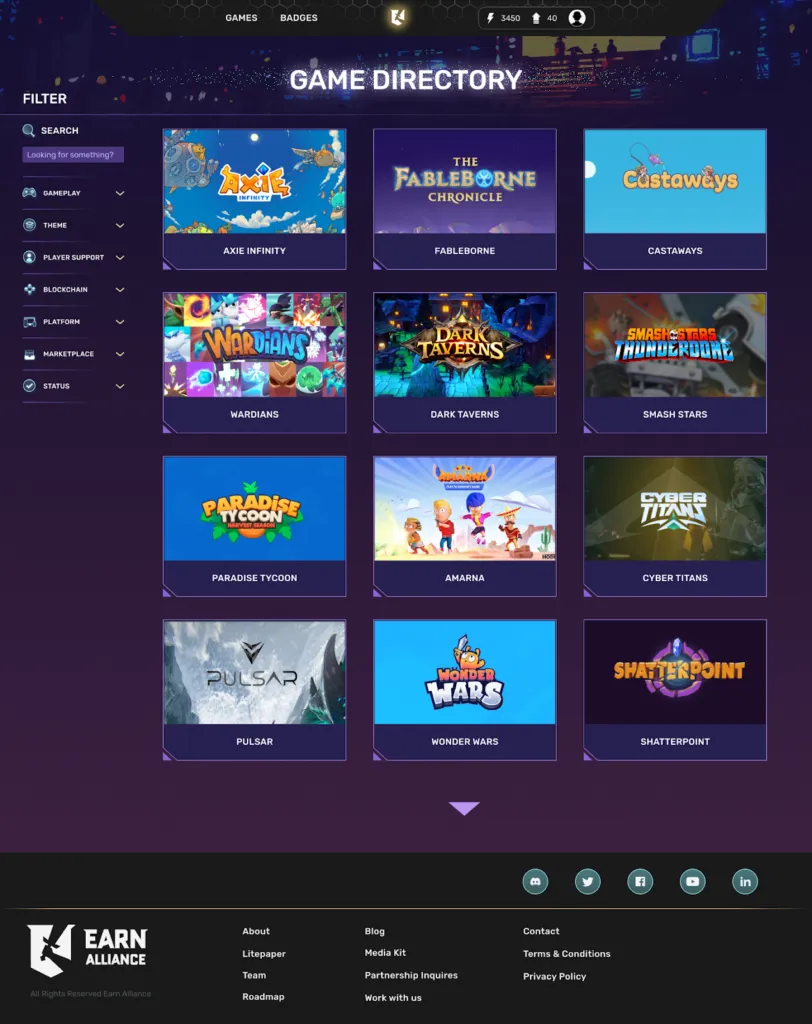Open the Twitter social icon
812x1024 pixels.
tap(588, 882)
